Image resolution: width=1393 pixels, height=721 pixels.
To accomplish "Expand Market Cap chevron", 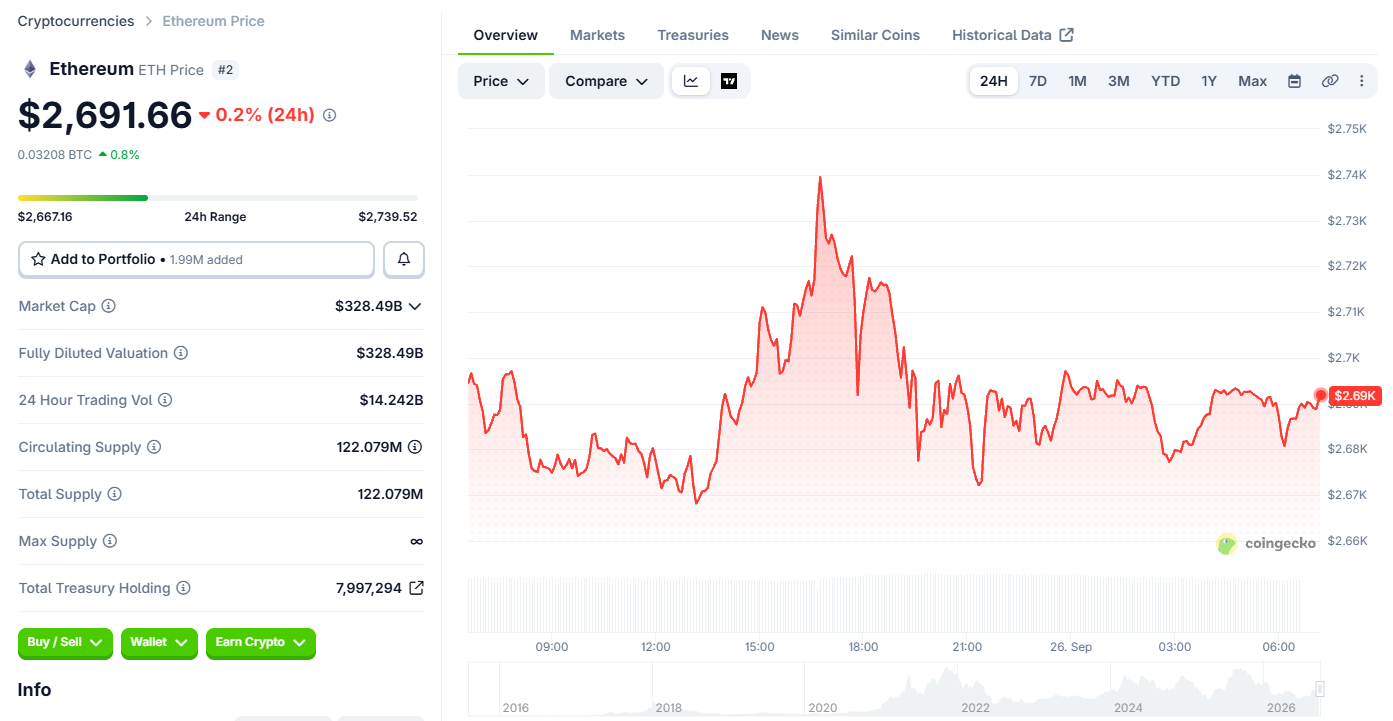I will click(x=415, y=306).
